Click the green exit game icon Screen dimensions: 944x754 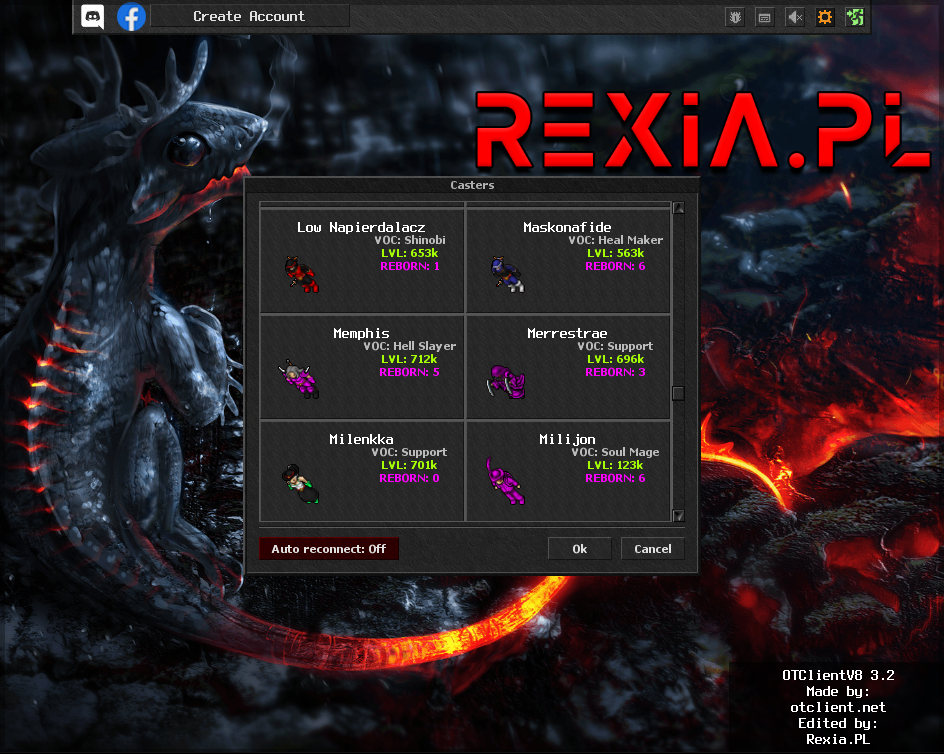(x=855, y=17)
